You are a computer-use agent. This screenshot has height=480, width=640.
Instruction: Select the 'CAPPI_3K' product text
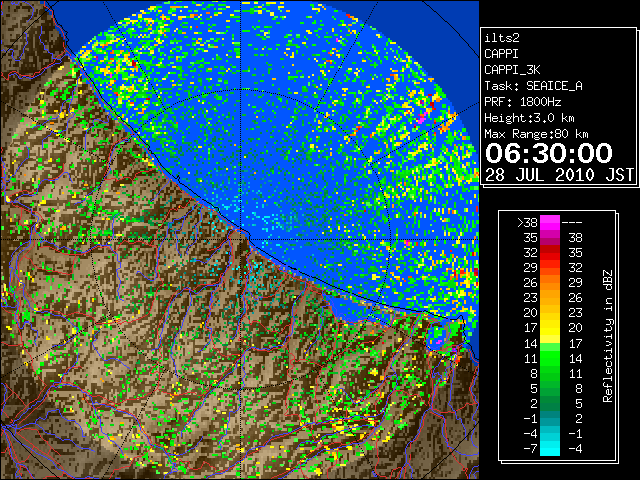pos(512,70)
